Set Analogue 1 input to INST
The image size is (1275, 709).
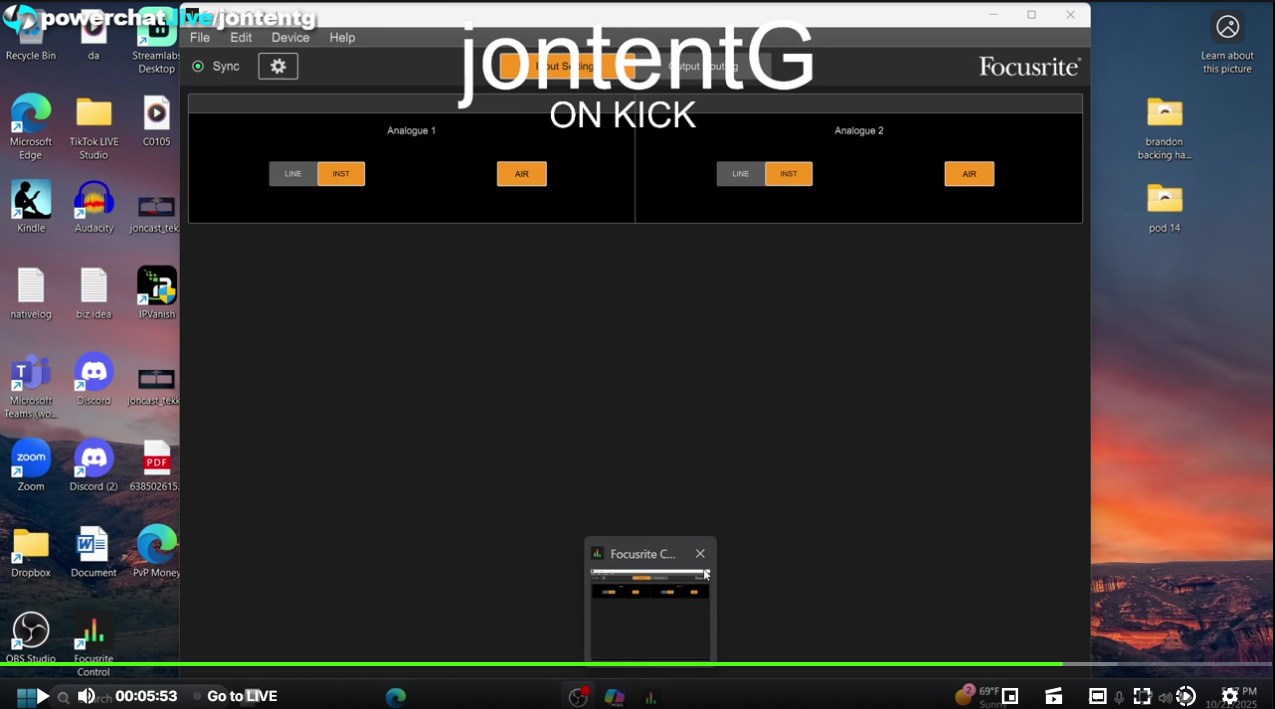pos(341,174)
